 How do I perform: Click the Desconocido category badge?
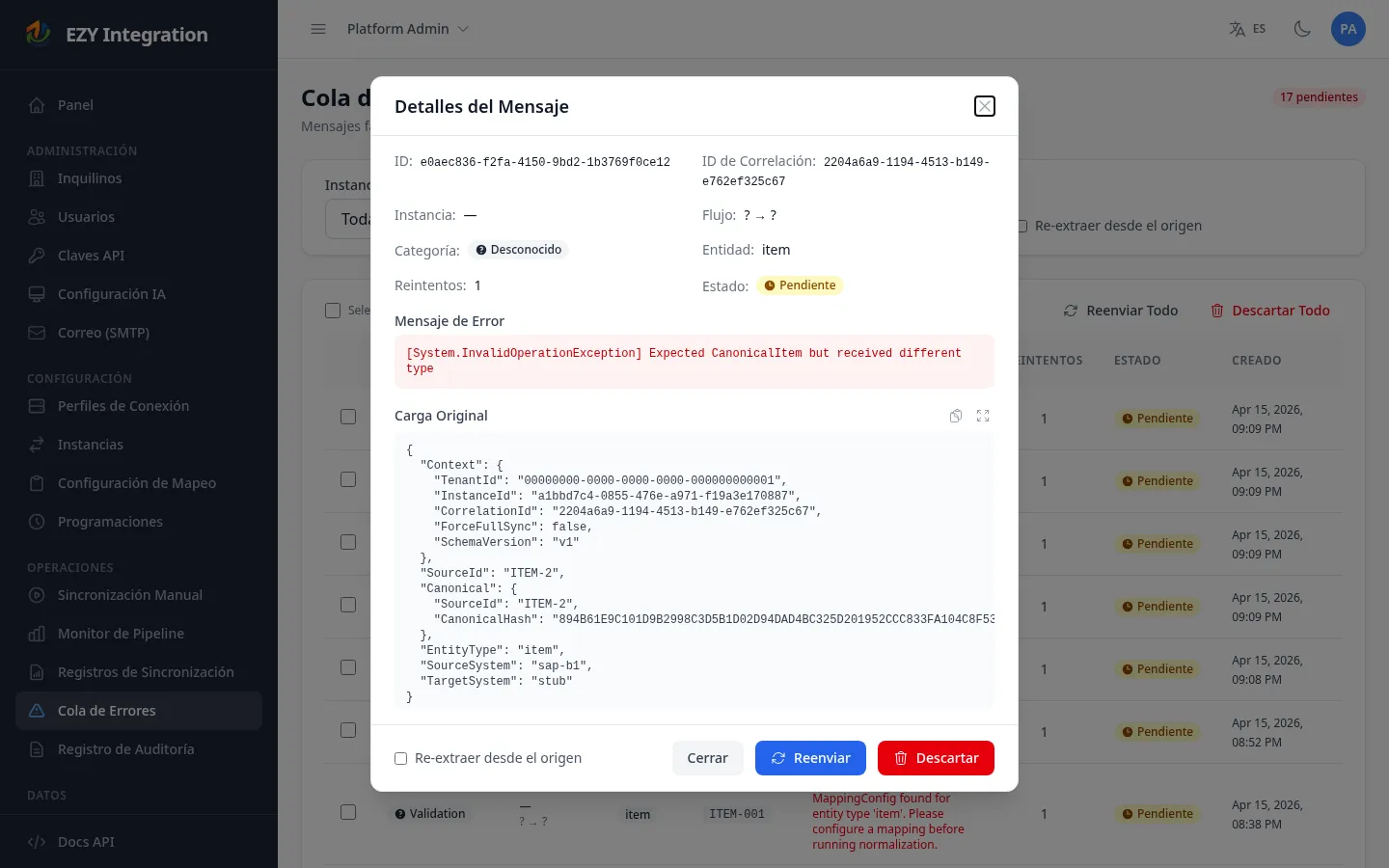tap(519, 250)
